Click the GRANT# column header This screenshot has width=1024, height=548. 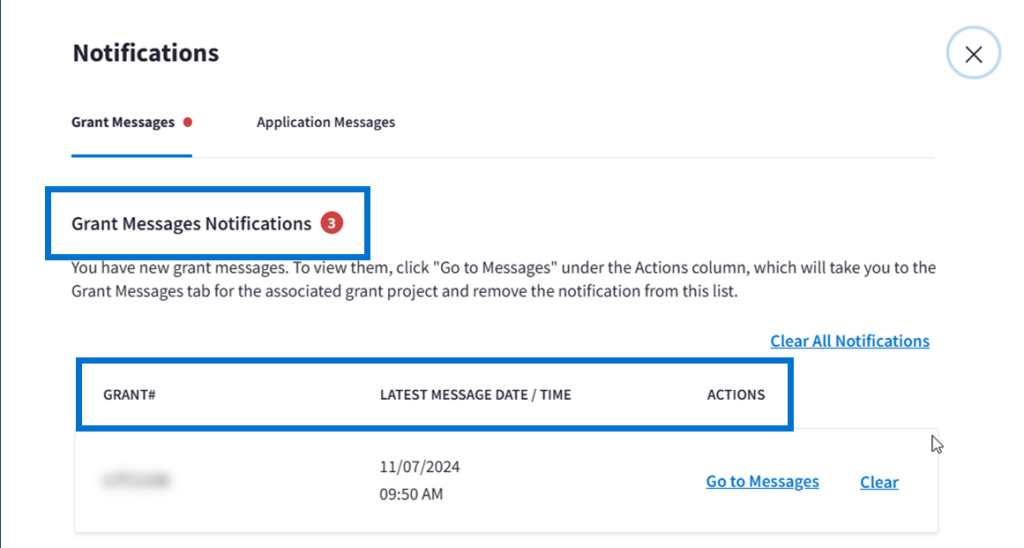pos(129,394)
